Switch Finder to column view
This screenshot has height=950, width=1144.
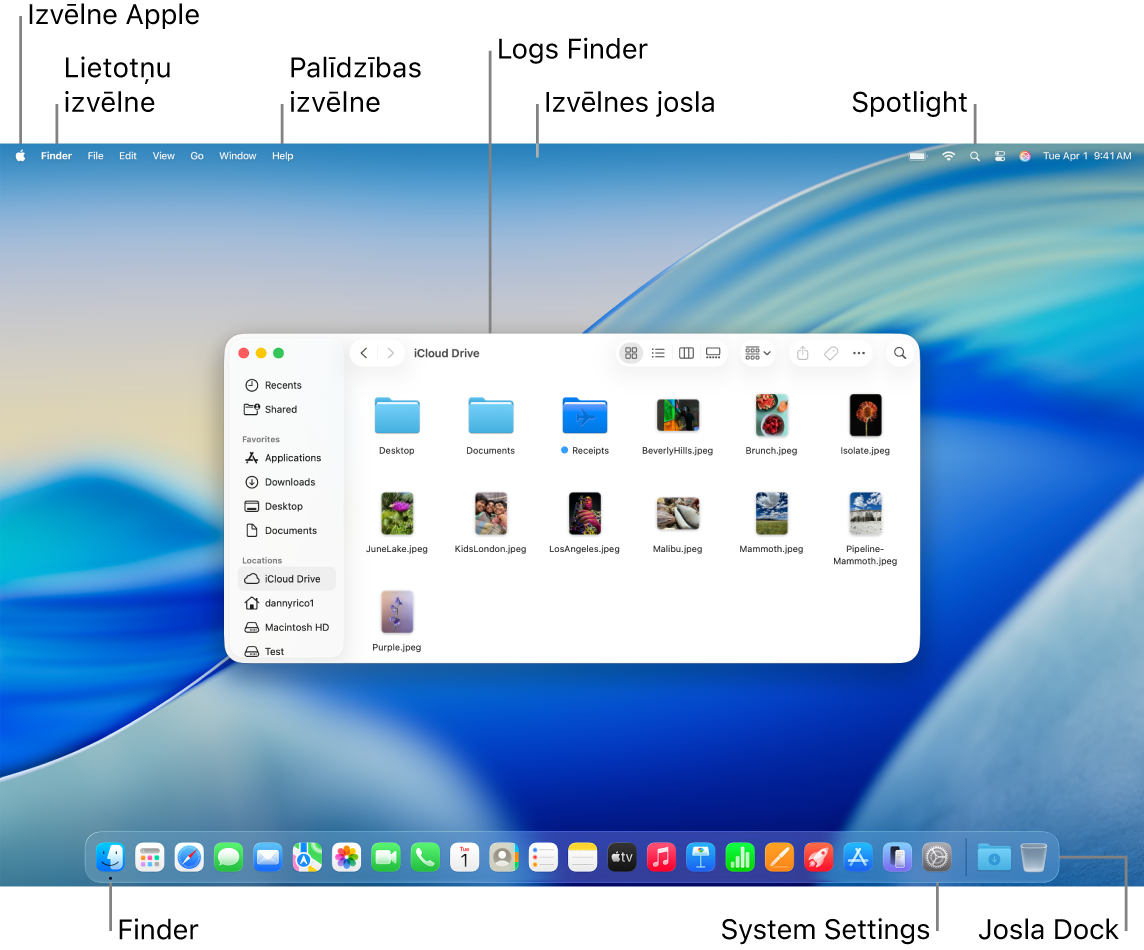tap(686, 353)
